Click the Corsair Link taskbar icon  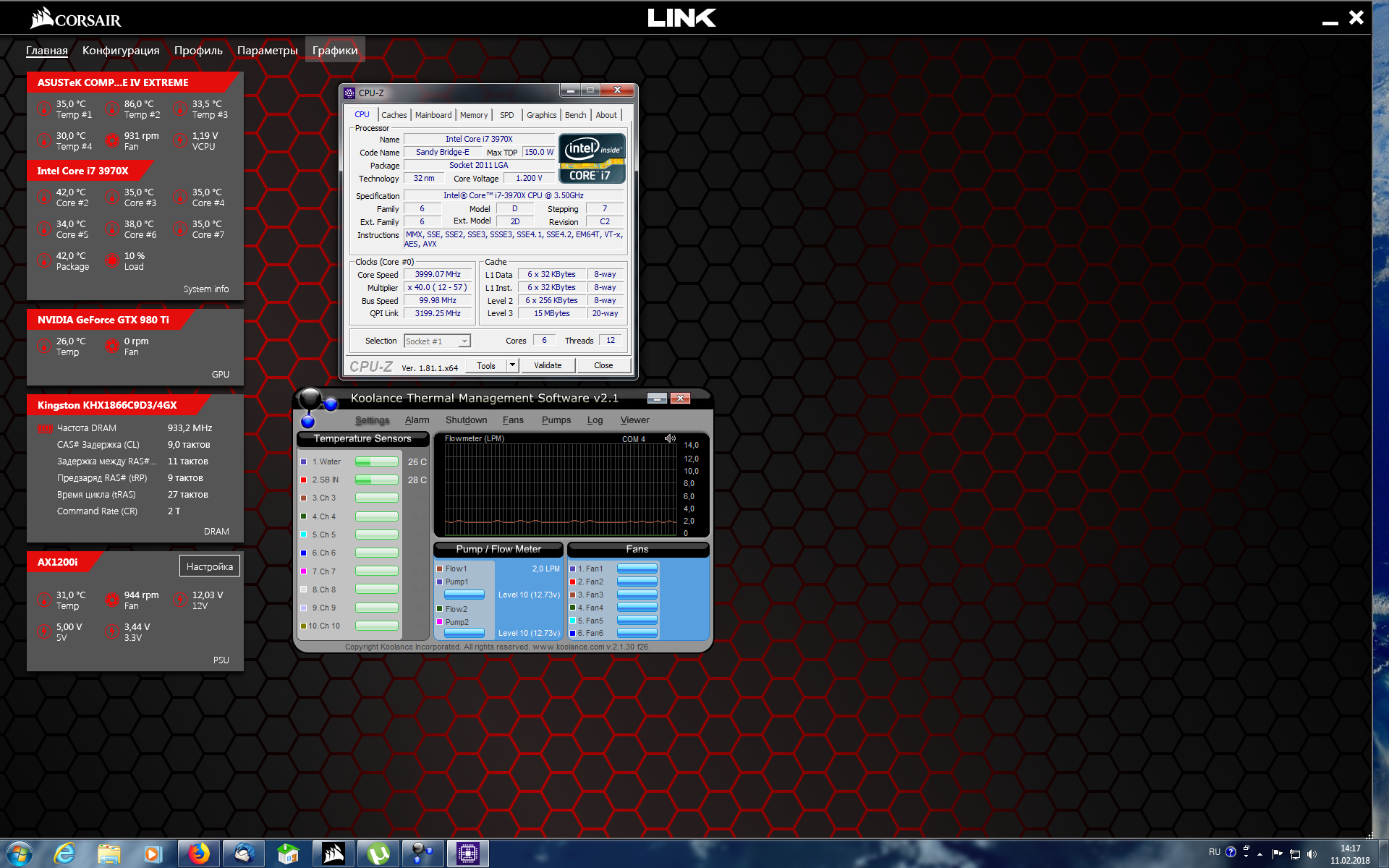point(334,854)
